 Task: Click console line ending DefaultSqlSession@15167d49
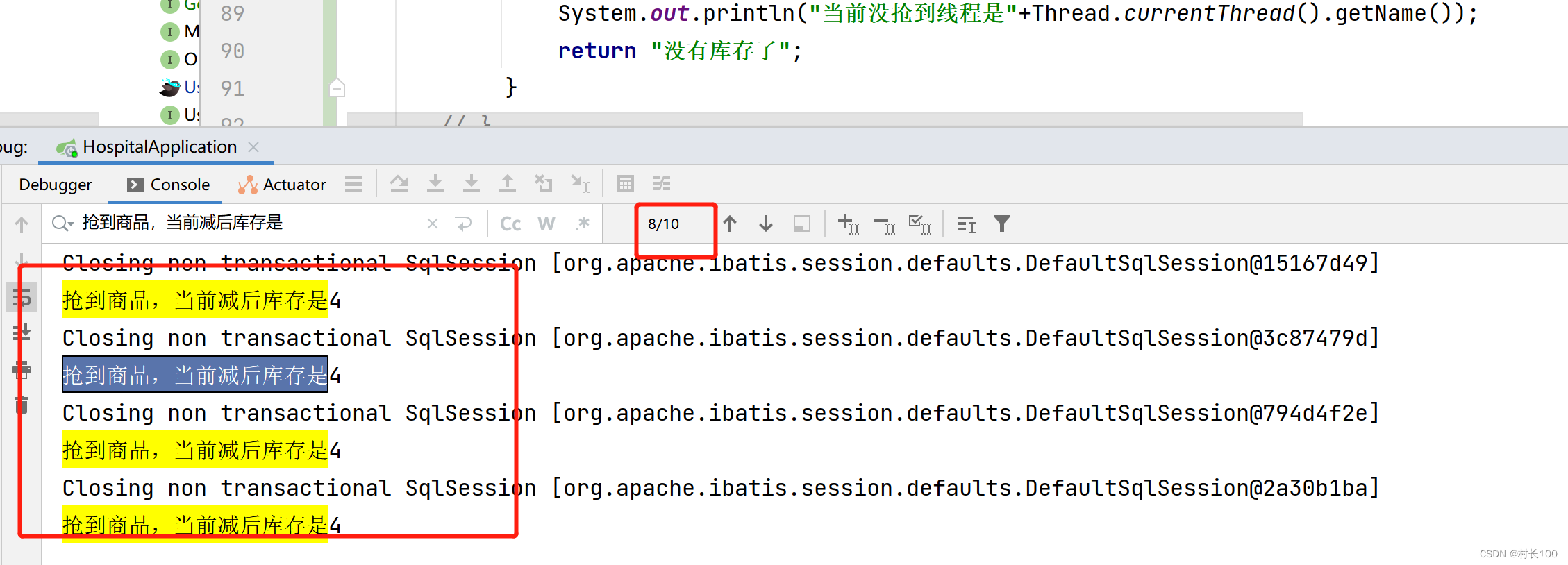point(720,263)
